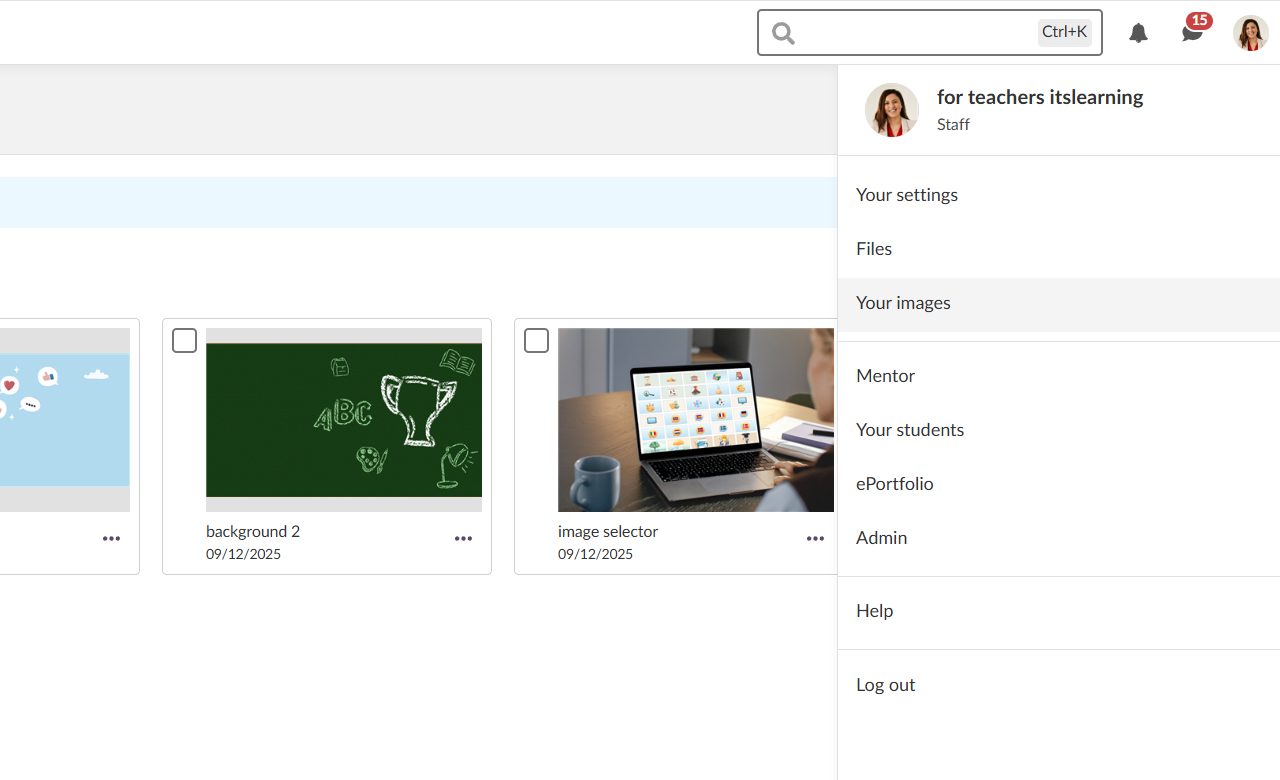Open ePortfolio from the menu
This screenshot has width=1280, height=780.
894,484
